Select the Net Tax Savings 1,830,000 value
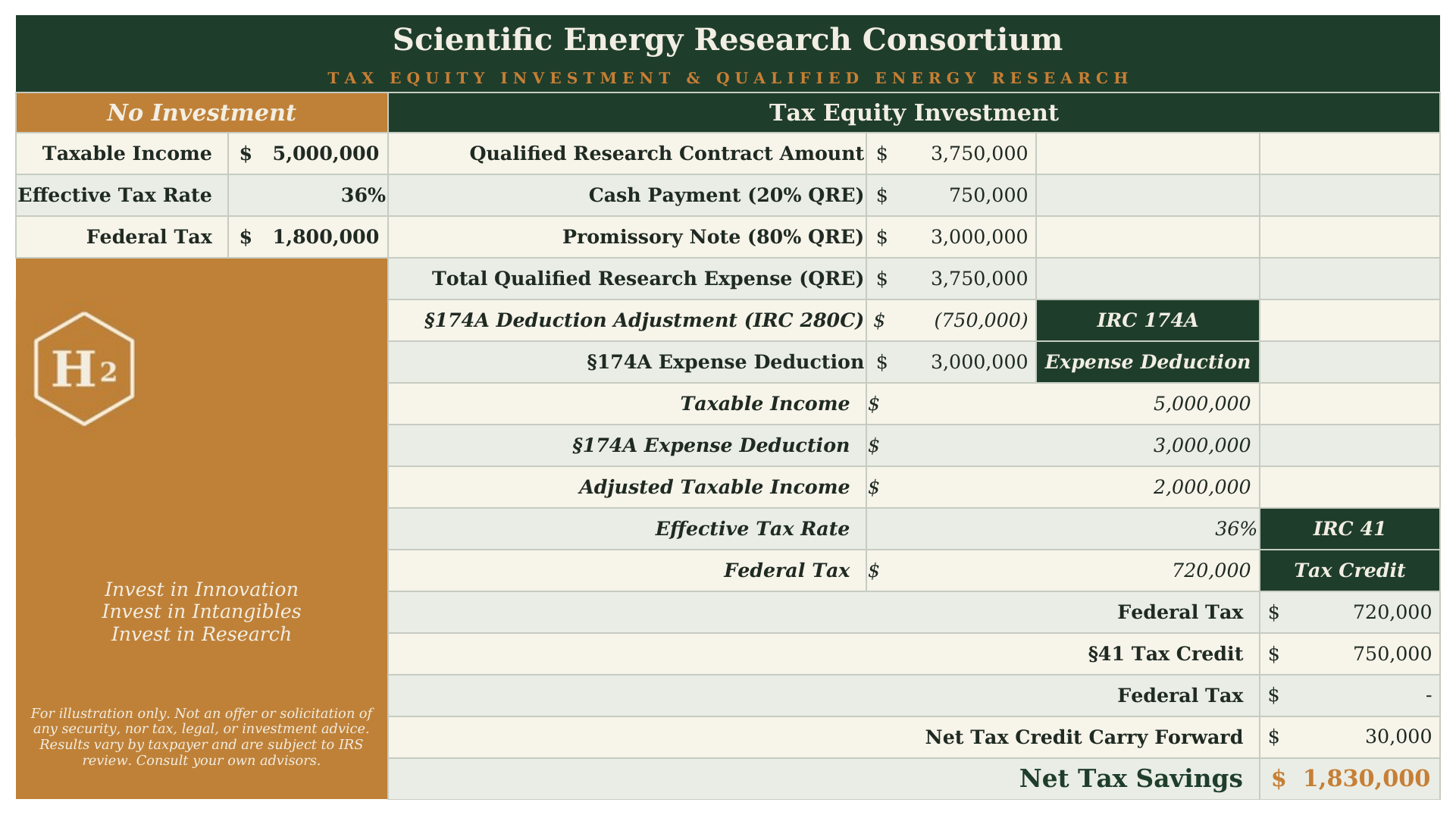 (1349, 779)
